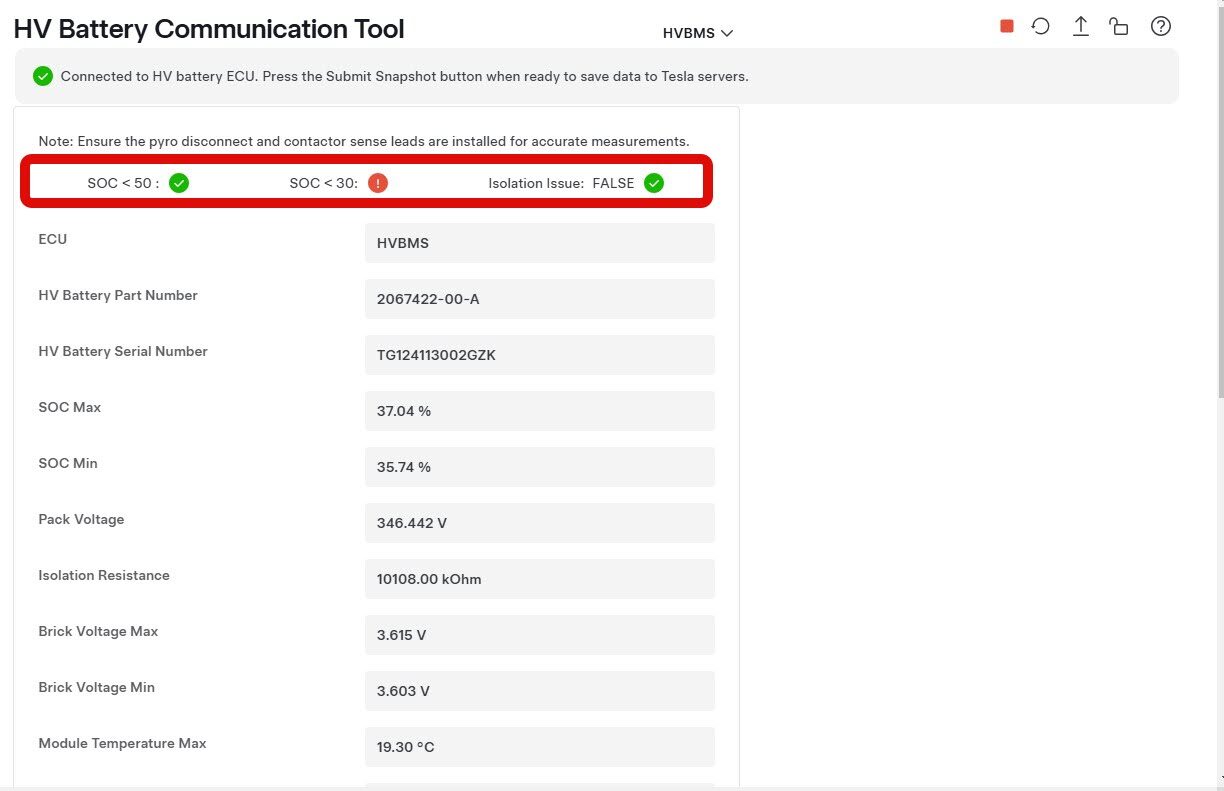
Task: Click the red stop button
Action: (1007, 27)
